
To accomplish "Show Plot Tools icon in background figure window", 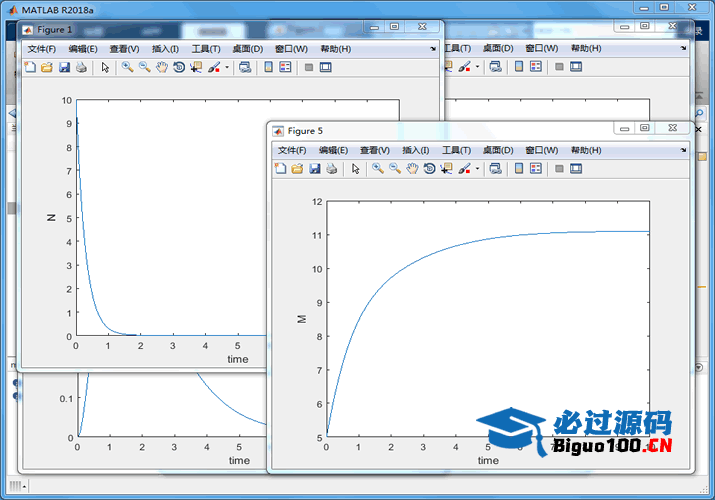I will tap(576, 67).
